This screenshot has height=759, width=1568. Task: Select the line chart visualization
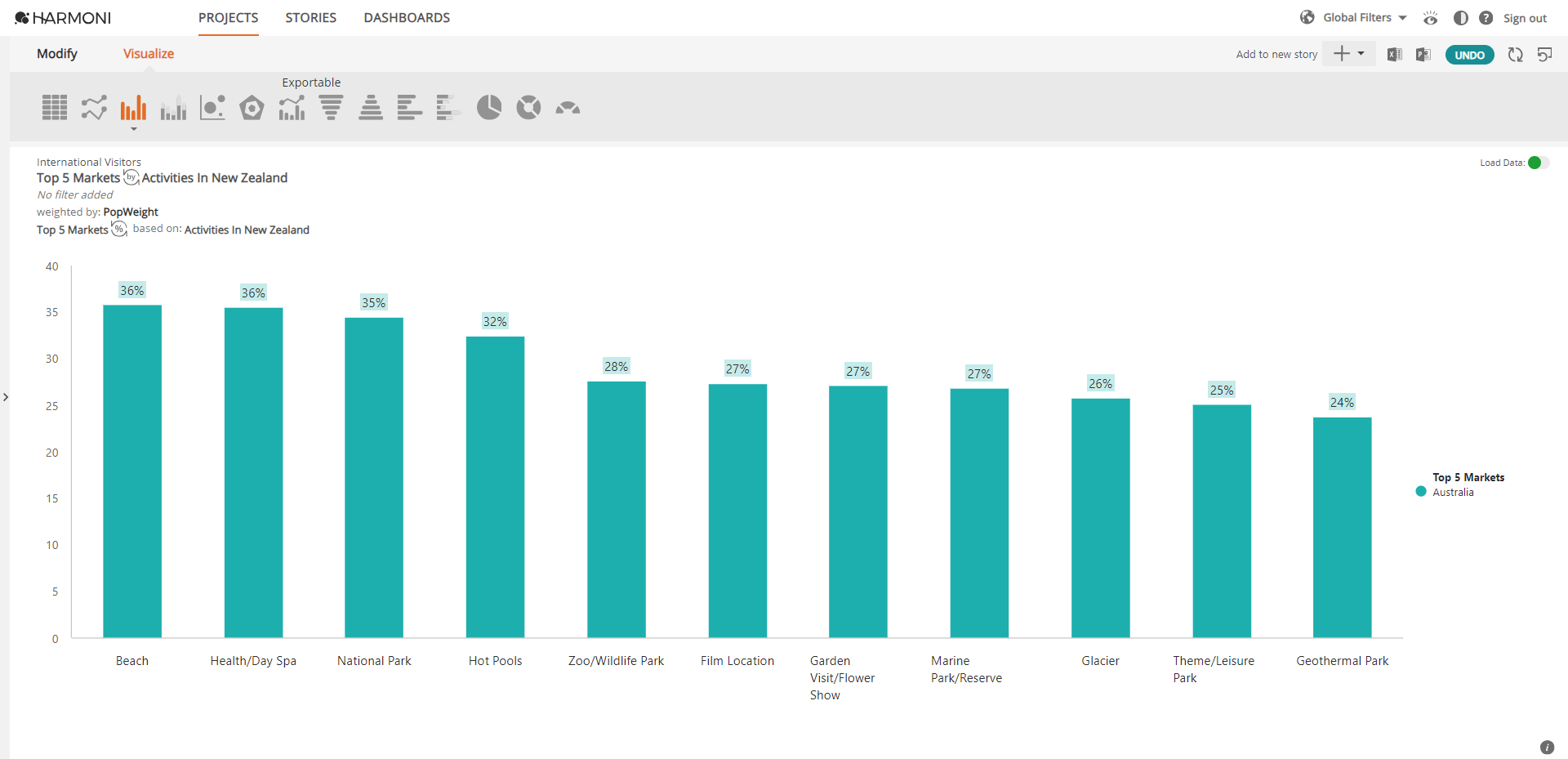click(x=93, y=107)
